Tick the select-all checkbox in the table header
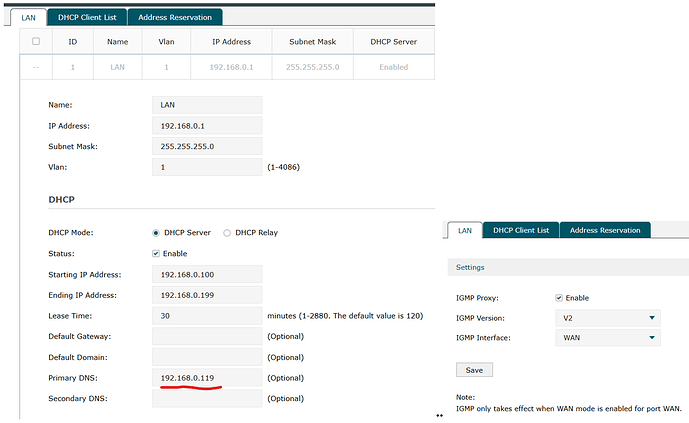This screenshot has height=423, width=689. (36, 41)
